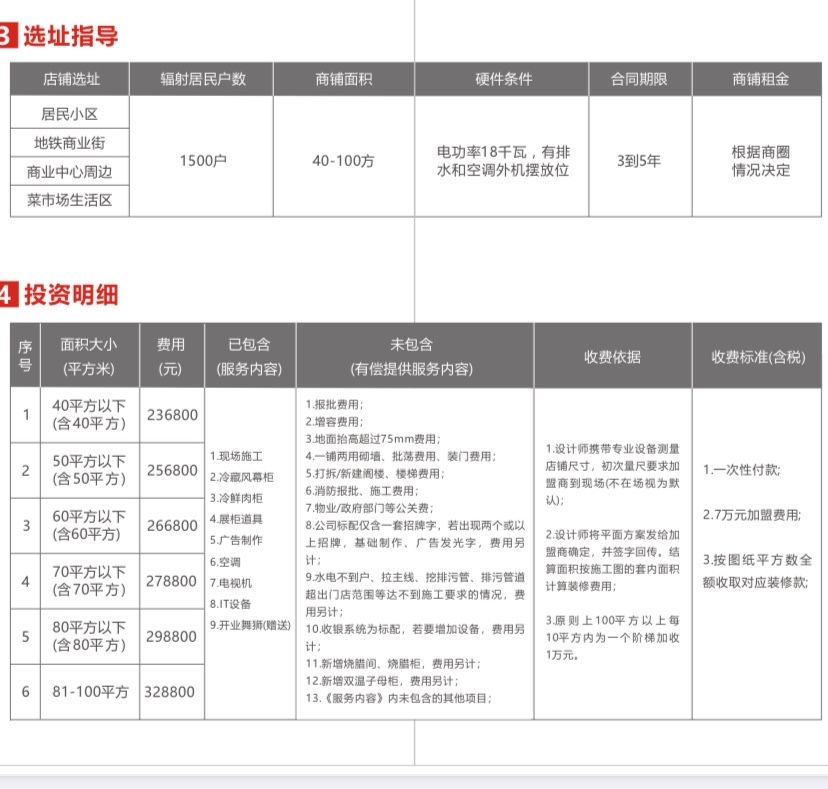Image resolution: width=828 pixels, height=789 pixels.
Task: Click the 选址指导 section heading
Action: (x=70, y=37)
